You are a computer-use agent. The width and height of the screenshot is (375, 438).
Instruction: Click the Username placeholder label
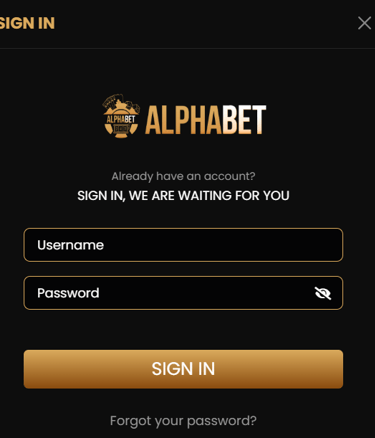point(70,245)
